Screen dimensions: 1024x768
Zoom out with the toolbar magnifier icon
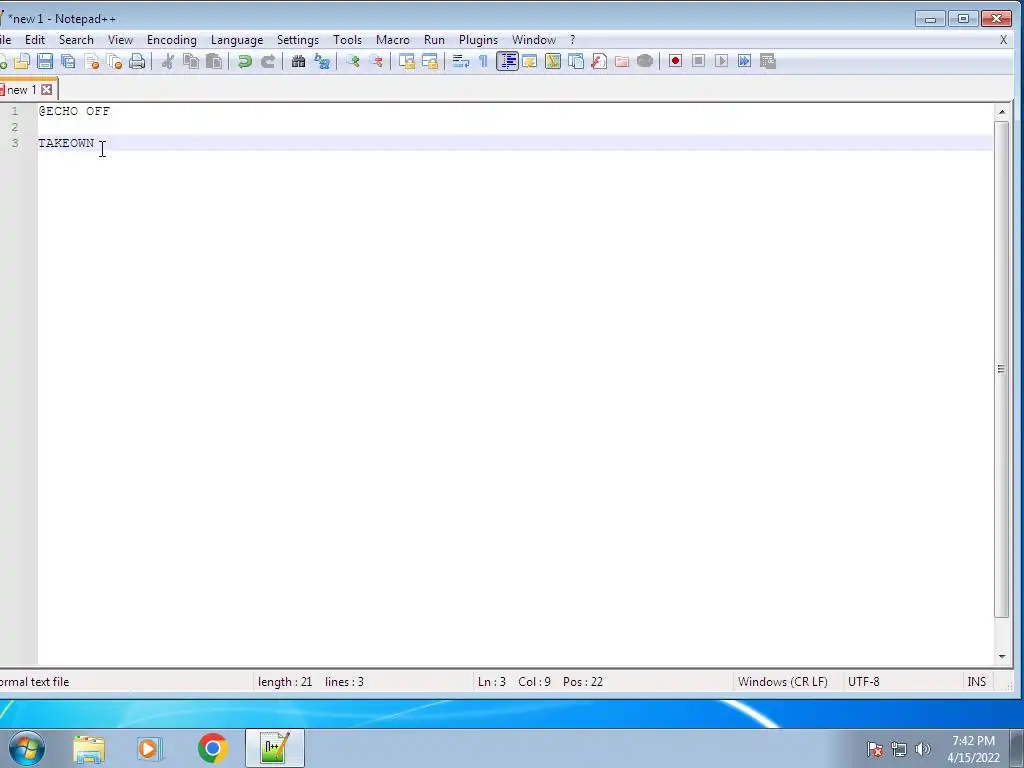376,61
